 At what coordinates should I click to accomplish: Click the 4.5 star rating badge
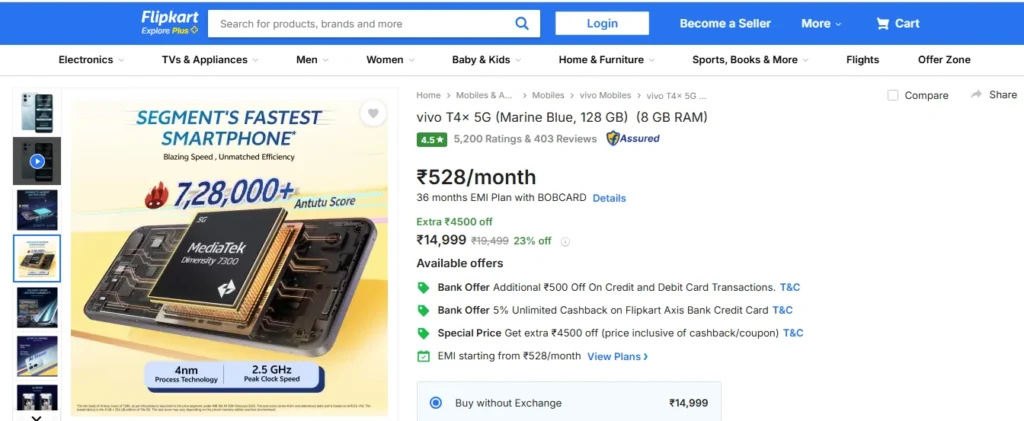point(432,139)
